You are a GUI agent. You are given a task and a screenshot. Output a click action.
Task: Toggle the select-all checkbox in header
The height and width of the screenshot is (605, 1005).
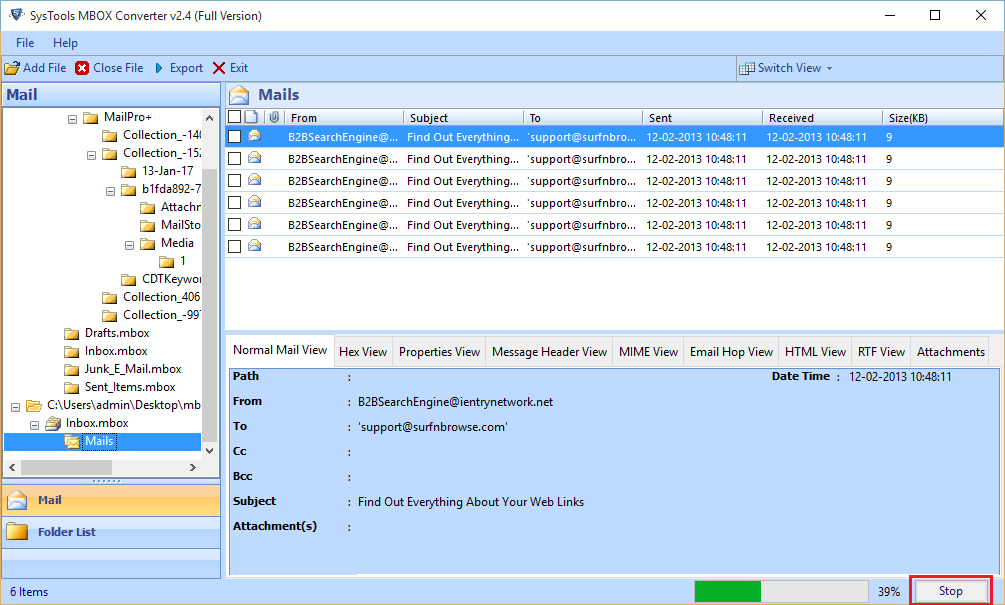[x=234, y=117]
